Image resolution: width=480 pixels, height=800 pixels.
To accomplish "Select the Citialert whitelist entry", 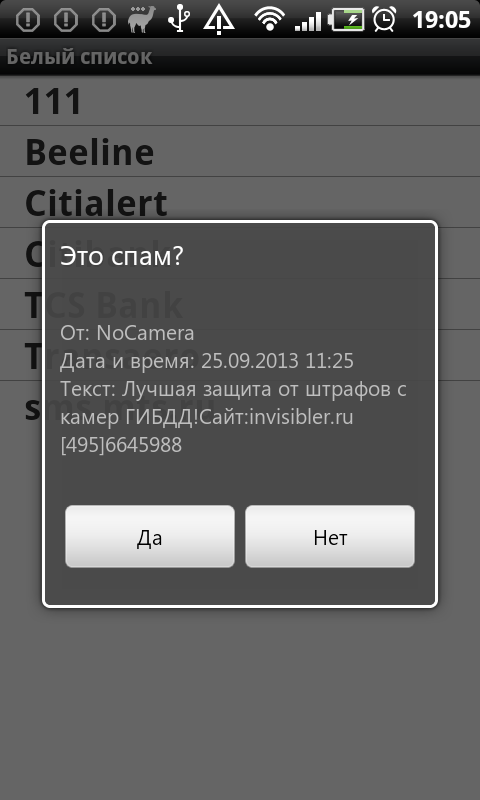I will [240, 203].
